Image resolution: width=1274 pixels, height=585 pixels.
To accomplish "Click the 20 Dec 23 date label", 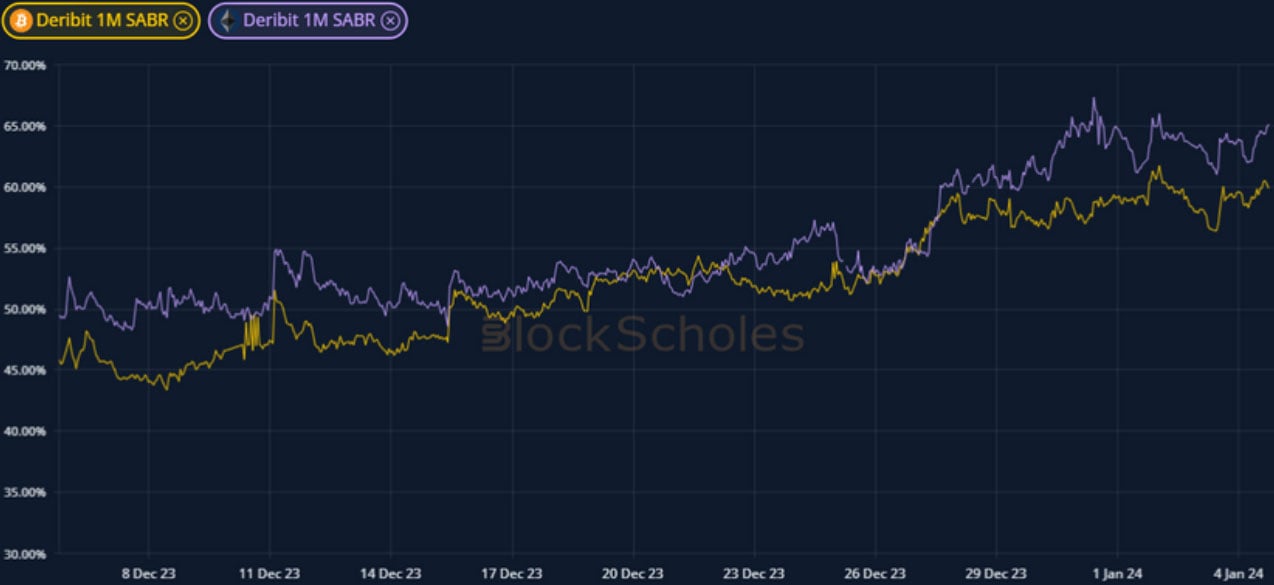I will click(x=633, y=573).
